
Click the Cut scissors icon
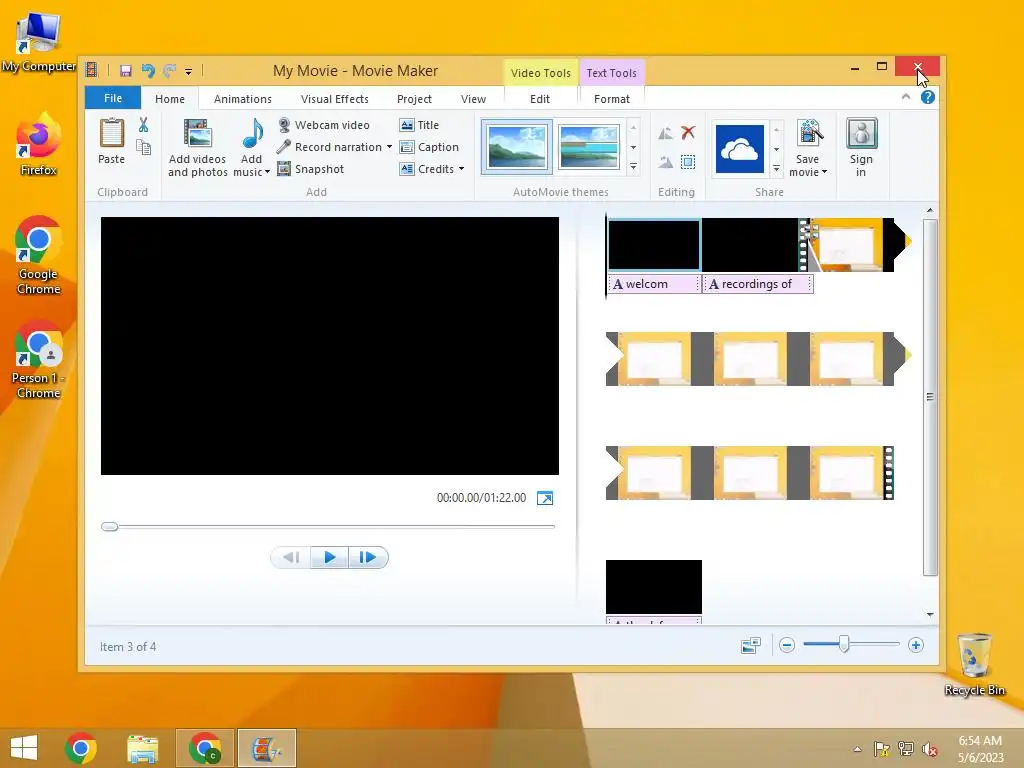point(144,125)
